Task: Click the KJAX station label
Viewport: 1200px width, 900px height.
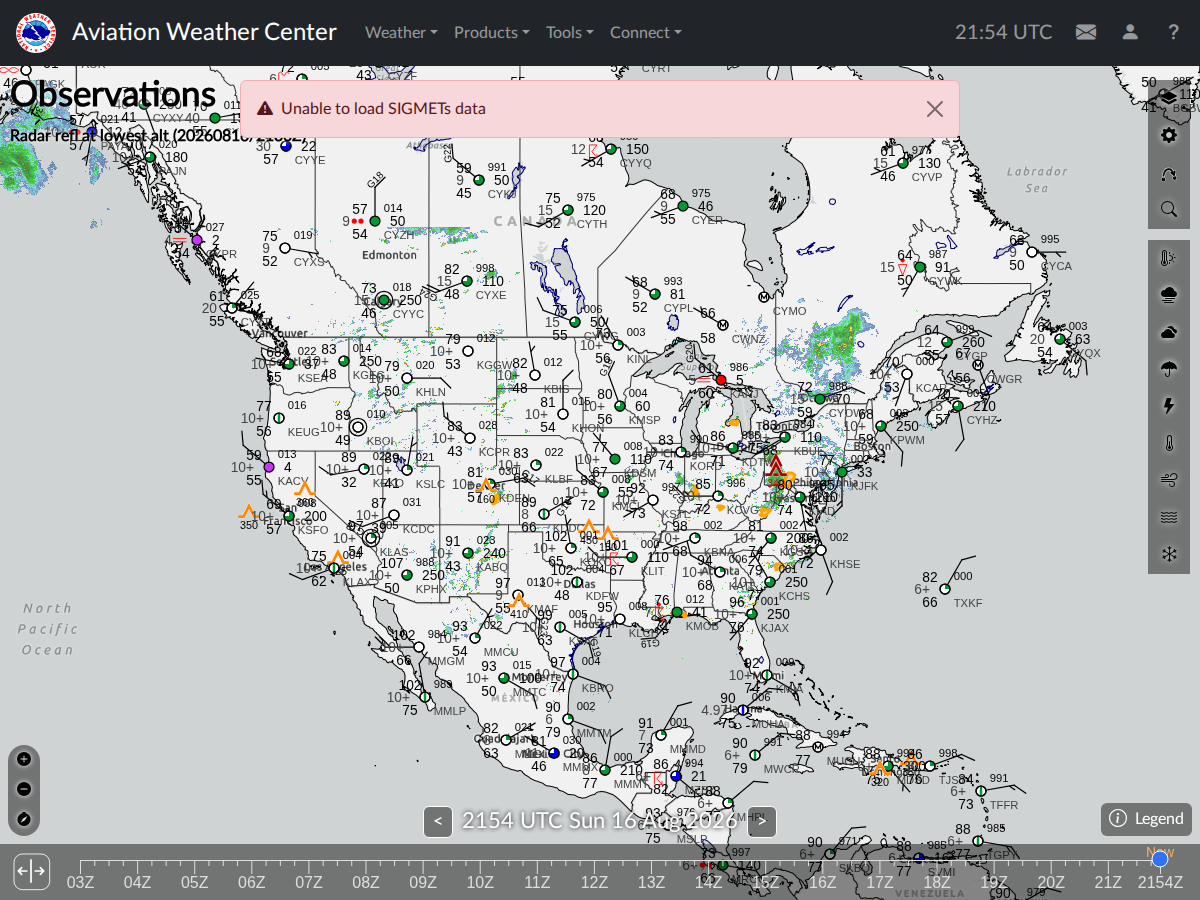Action: [x=774, y=628]
